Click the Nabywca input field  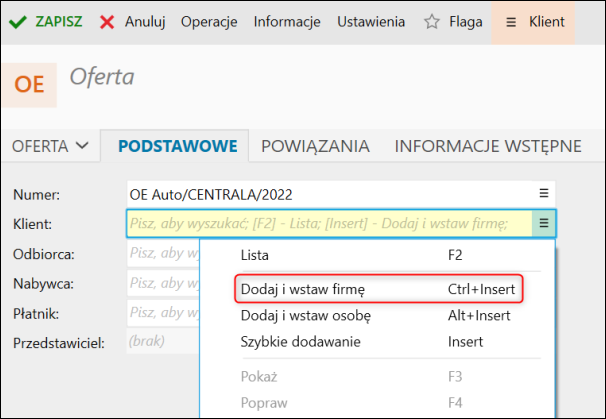click(163, 283)
